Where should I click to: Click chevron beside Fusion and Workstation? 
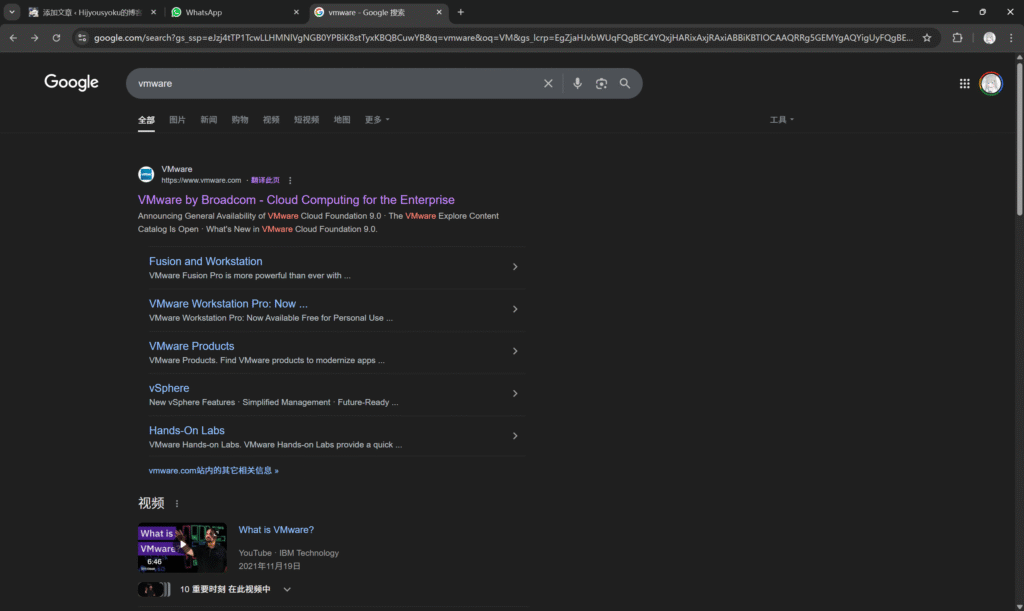click(x=515, y=266)
